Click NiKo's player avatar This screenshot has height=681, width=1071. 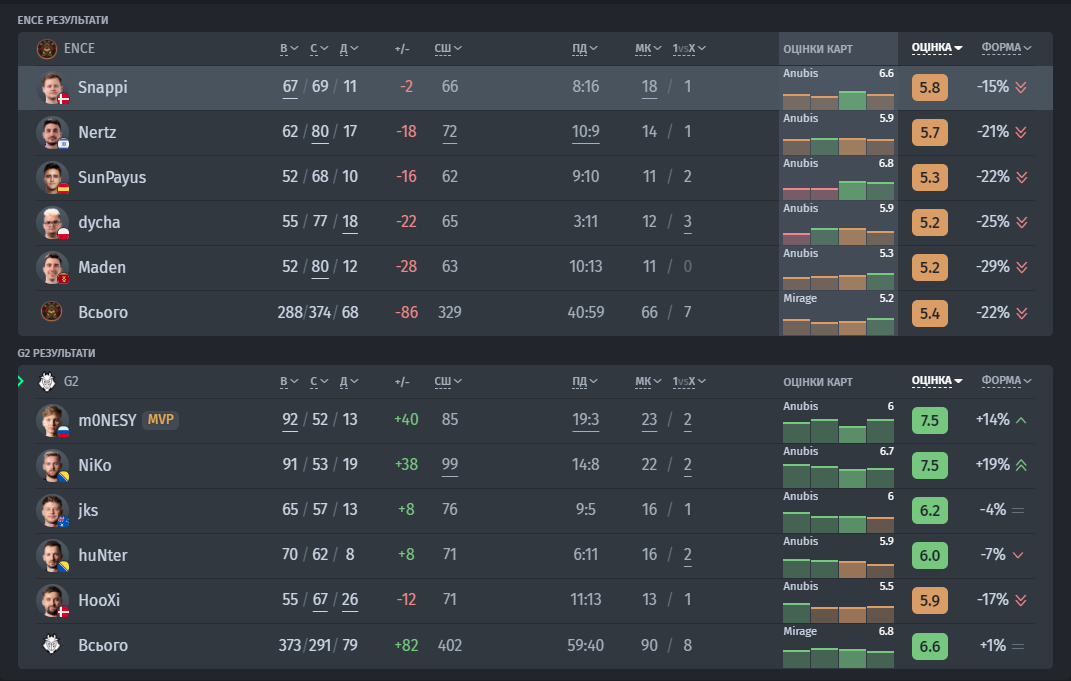(x=53, y=466)
